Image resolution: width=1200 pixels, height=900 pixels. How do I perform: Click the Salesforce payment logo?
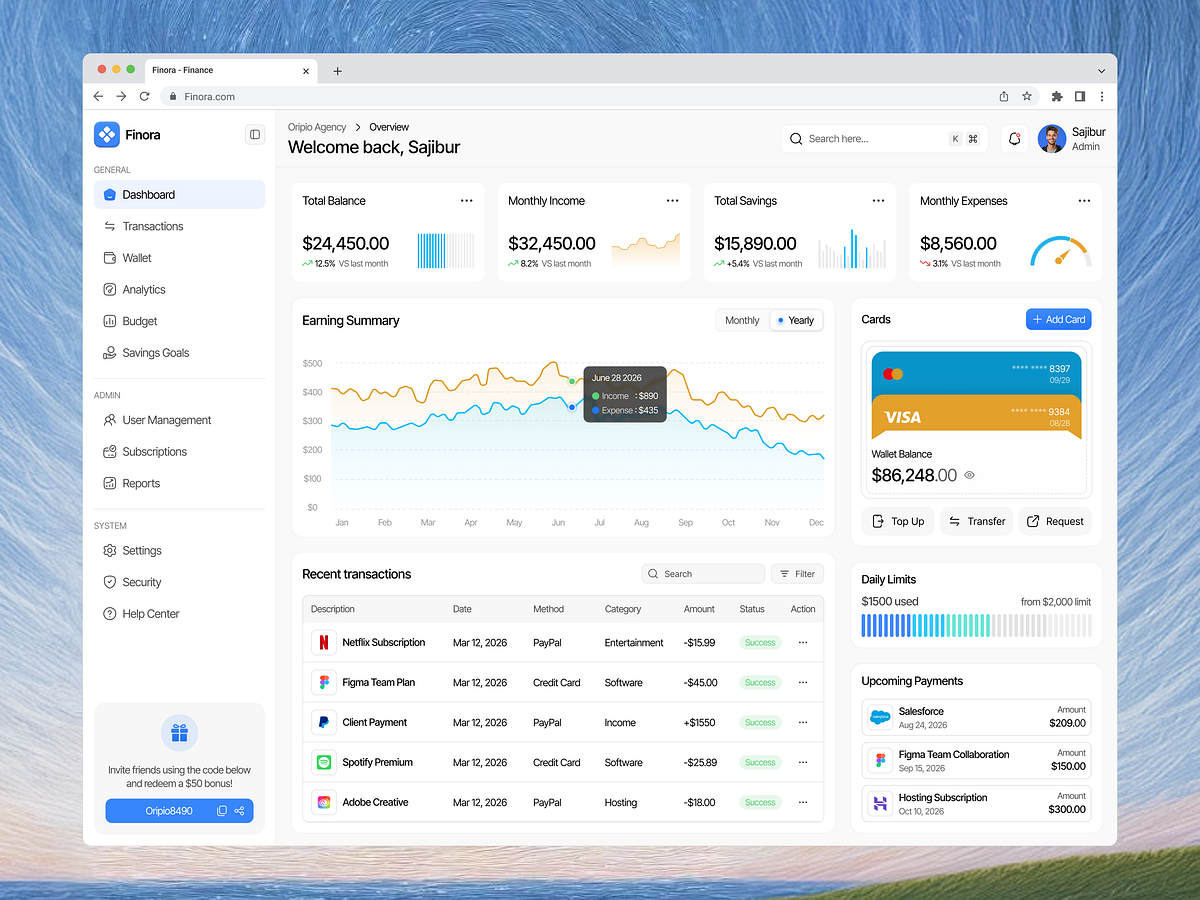click(x=880, y=717)
